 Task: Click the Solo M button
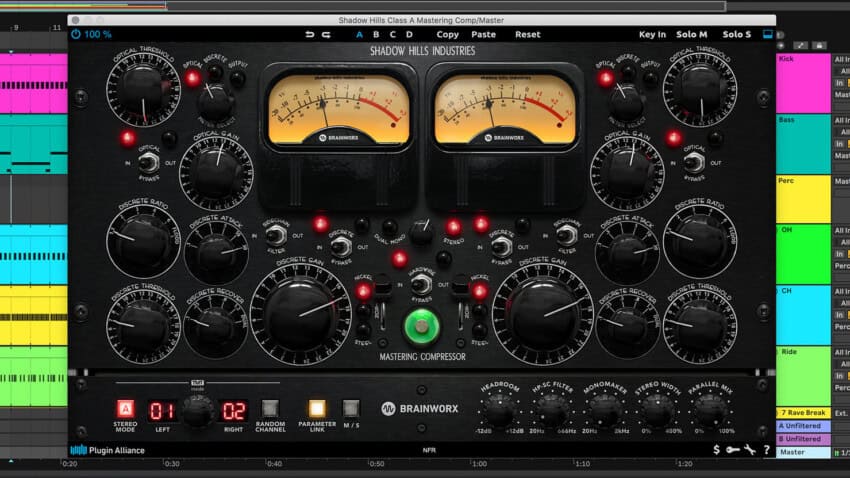click(691, 34)
